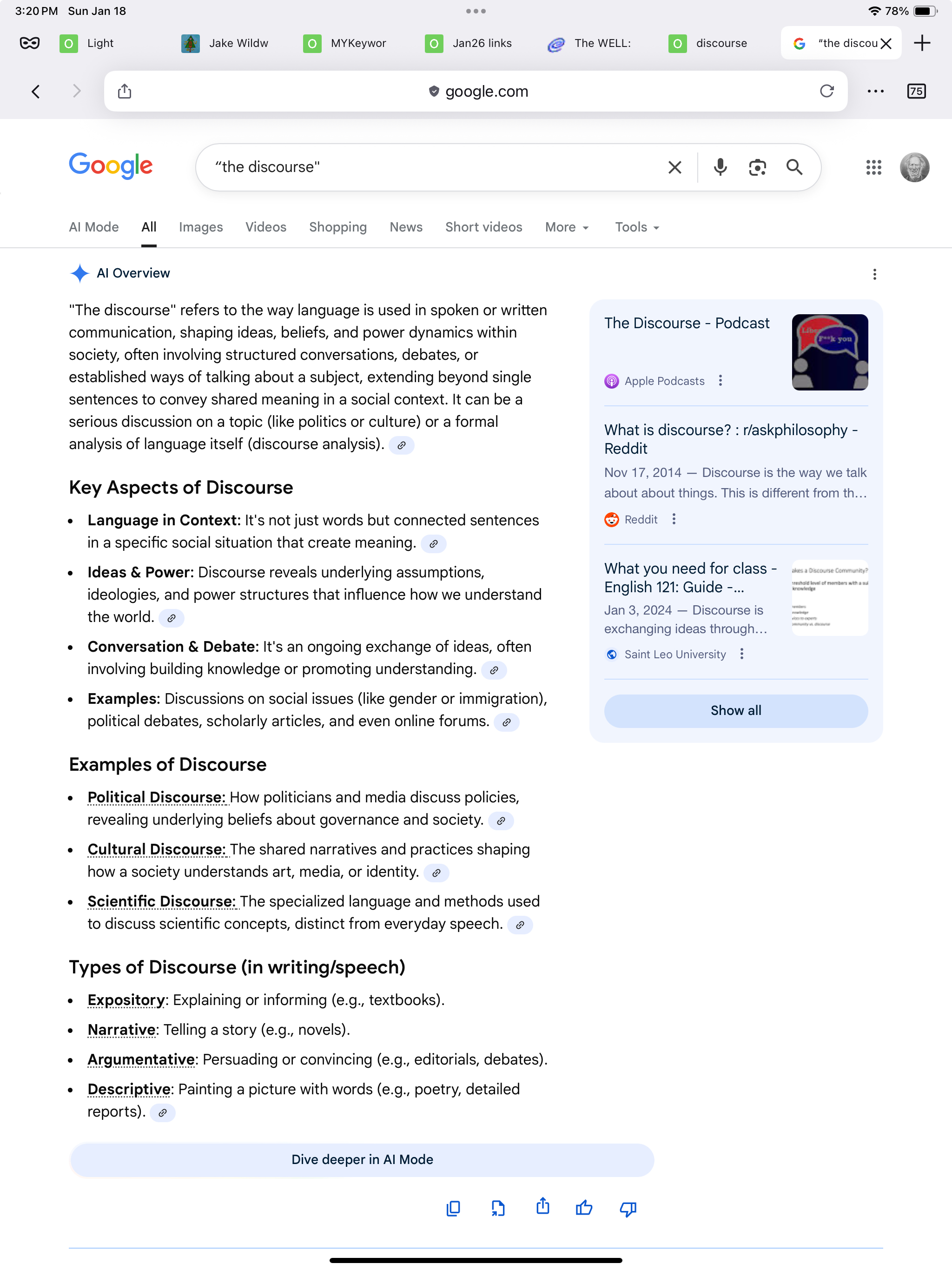
Task: Copy the AI Overview text
Action: [453, 1208]
